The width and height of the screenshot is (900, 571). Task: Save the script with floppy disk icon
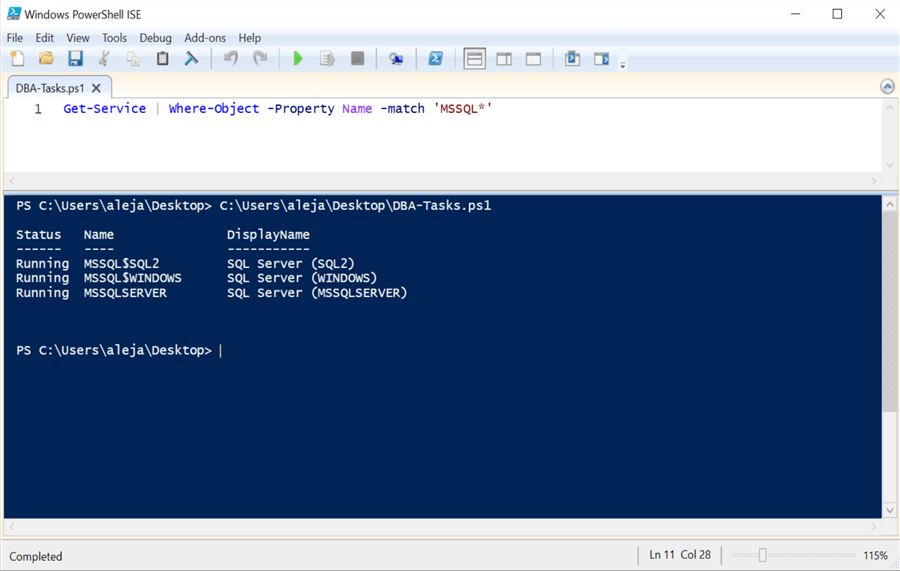[x=75, y=59]
